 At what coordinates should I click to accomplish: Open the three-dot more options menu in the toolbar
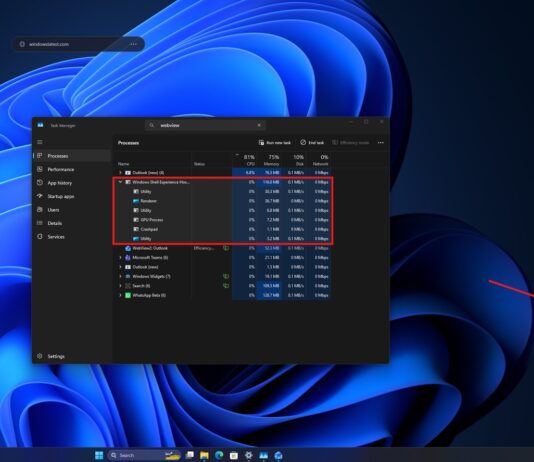[x=381, y=143]
